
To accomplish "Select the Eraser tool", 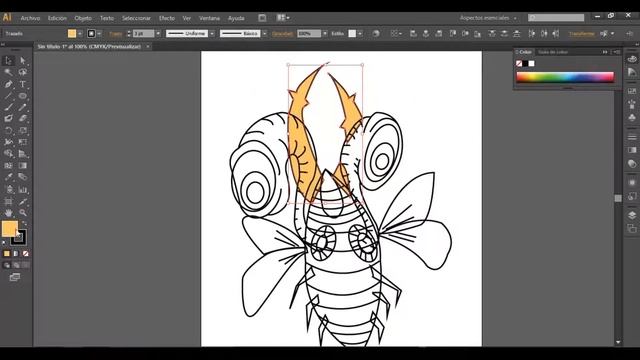I will point(23,119).
